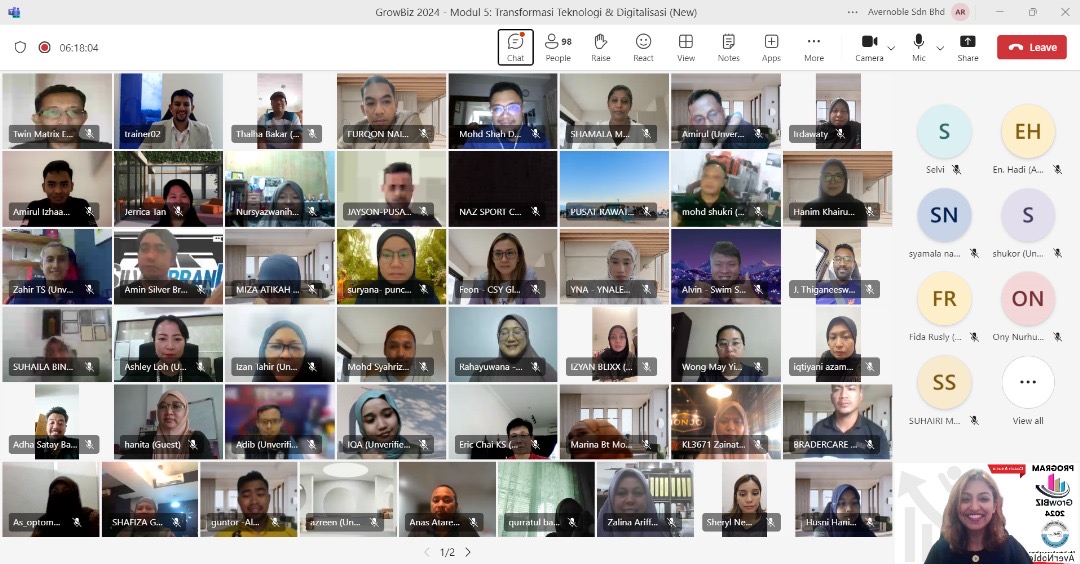Open the View layout options
This screenshot has height=564, width=1080.
pyautogui.click(x=686, y=47)
